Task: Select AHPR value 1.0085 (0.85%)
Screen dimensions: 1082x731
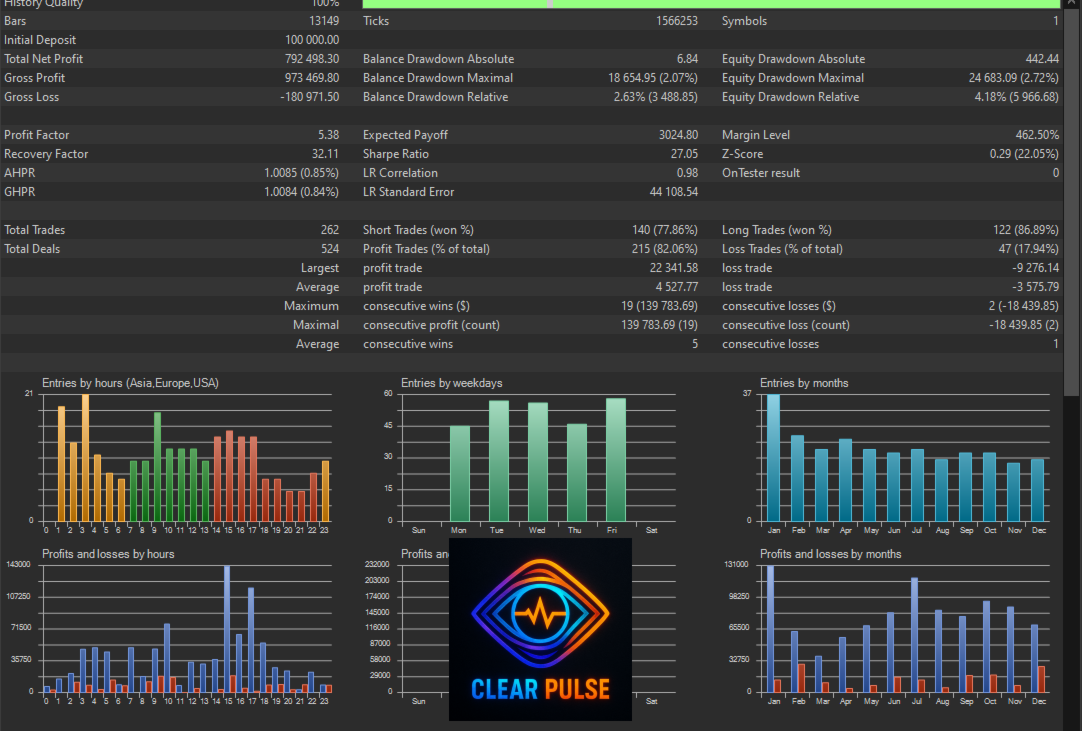Action: [x=302, y=173]
